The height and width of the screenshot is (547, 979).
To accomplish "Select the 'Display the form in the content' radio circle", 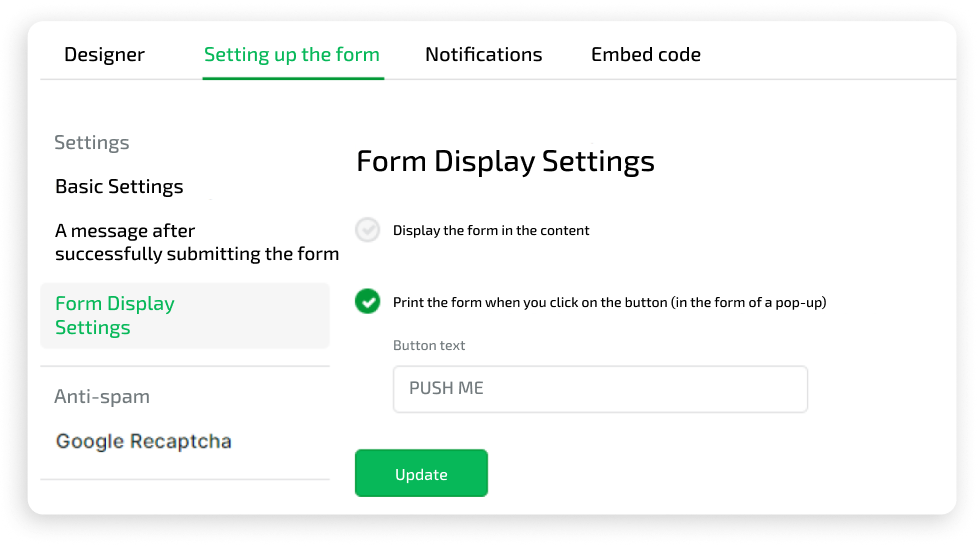I will click(x=368, y=230).
